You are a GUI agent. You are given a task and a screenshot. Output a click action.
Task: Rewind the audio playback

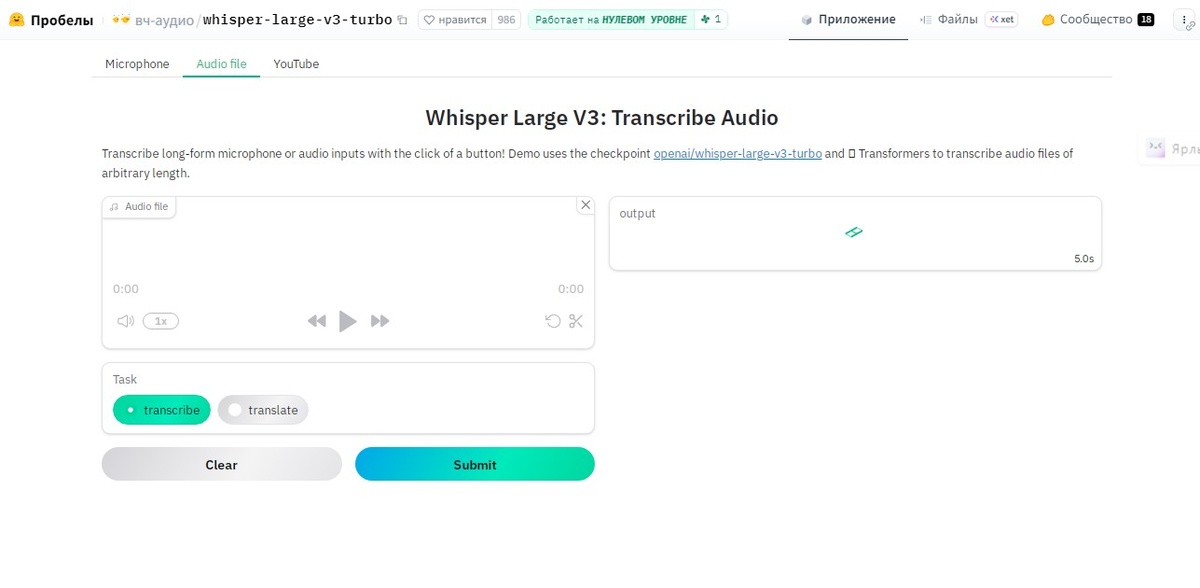pyautogui.click(x=317, y=321)
